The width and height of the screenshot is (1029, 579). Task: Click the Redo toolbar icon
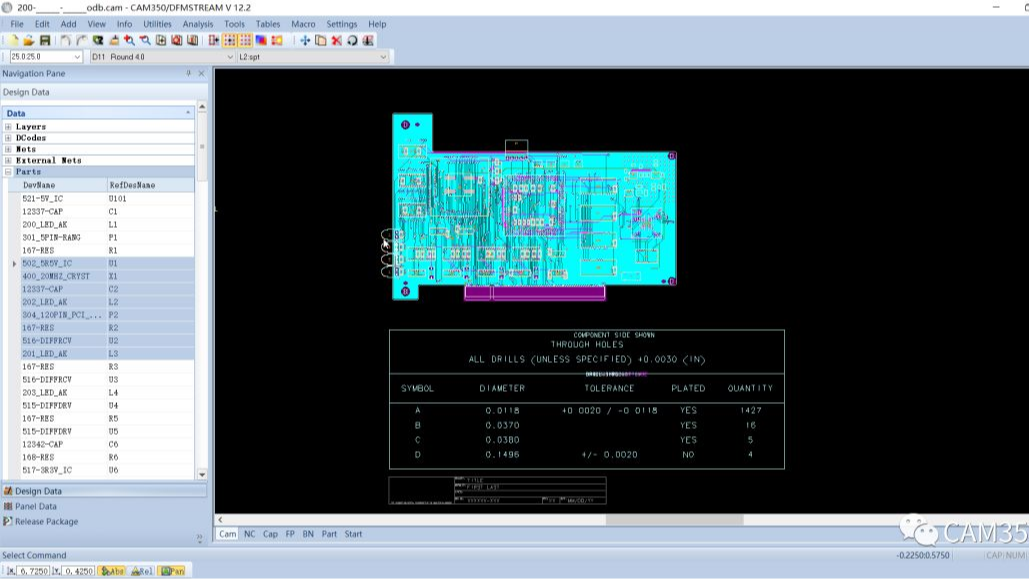pyautogui.click(x=81, y=41)
